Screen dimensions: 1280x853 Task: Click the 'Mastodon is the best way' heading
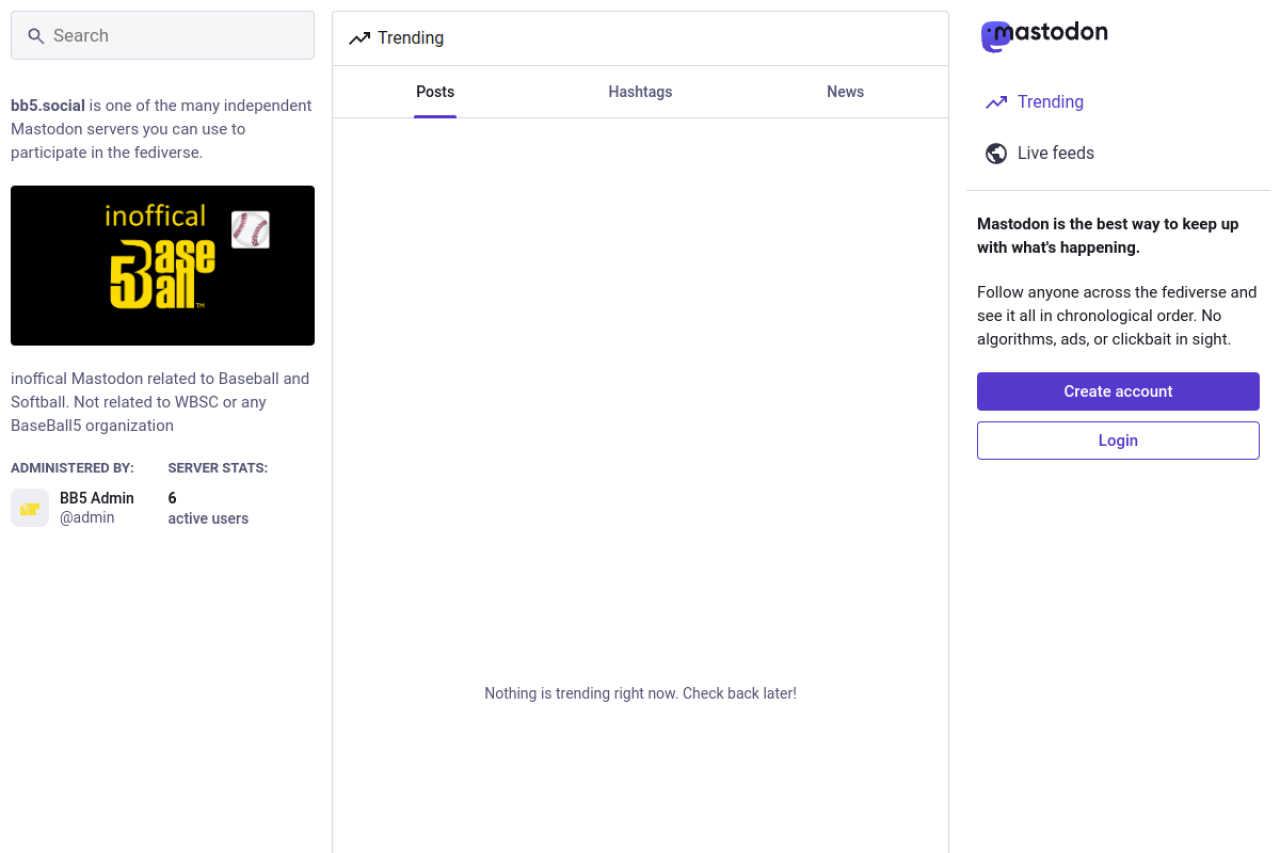[1108, 236]
